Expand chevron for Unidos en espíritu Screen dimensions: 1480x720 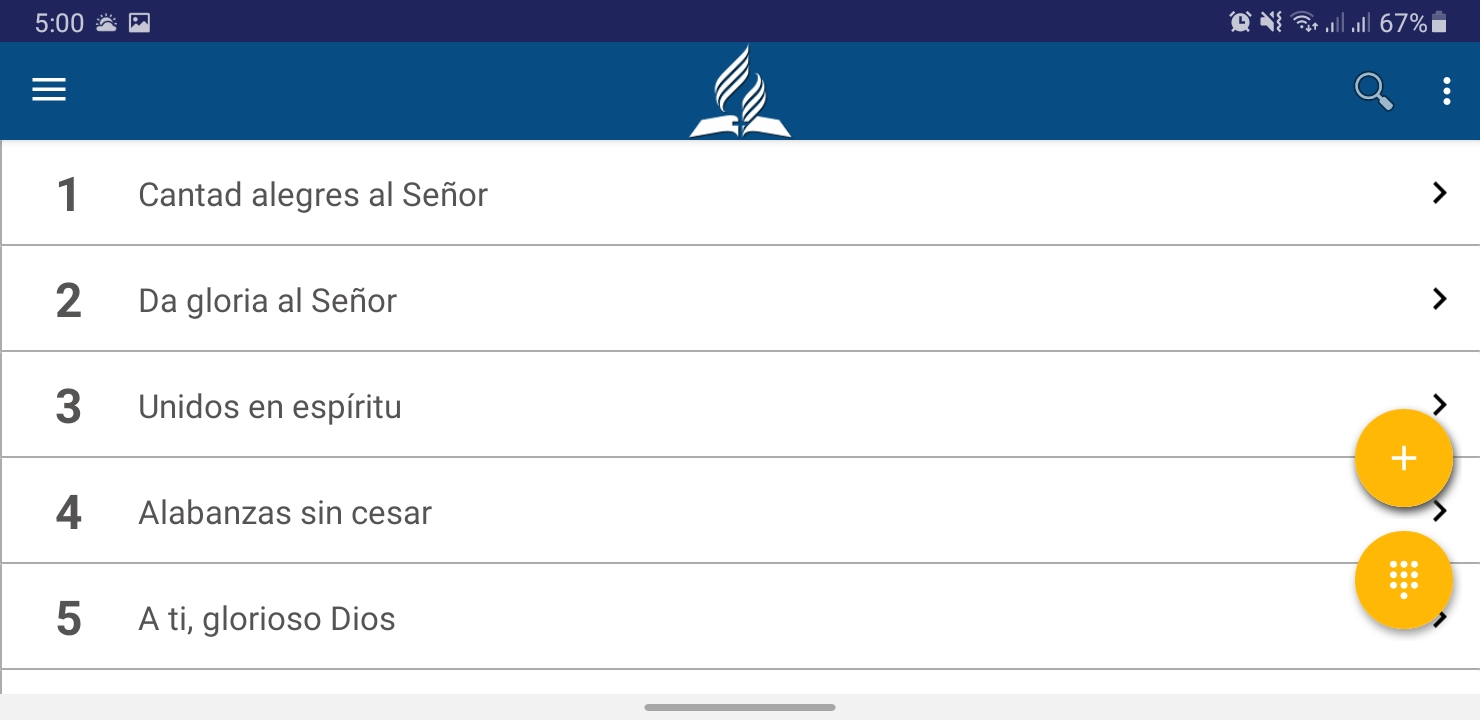tap(1439, 403)
